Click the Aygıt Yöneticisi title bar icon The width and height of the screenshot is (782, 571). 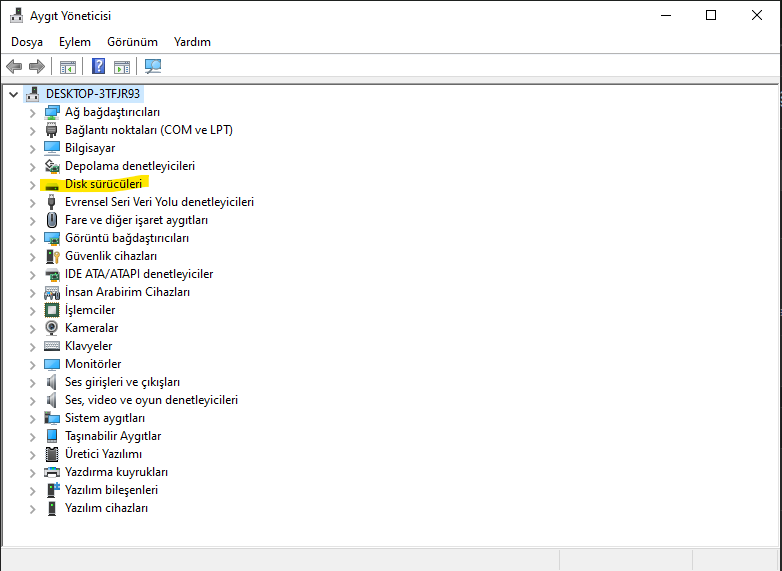coord(16,15)
